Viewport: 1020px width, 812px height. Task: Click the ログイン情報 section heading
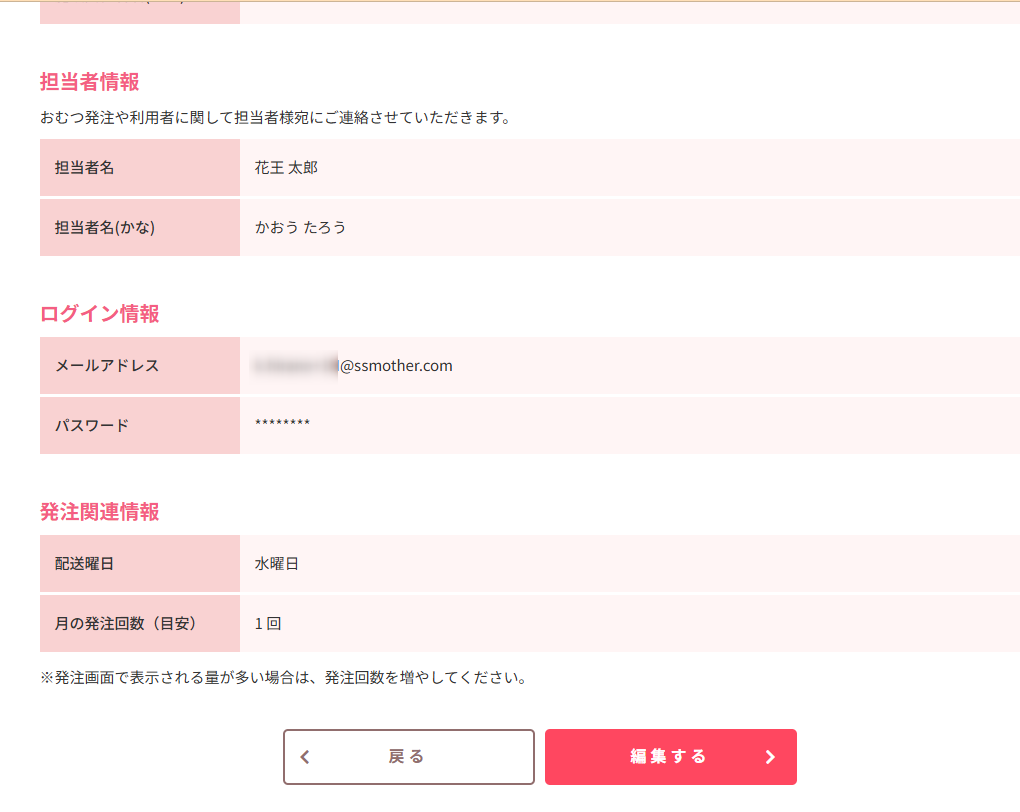tap(99, 314)
